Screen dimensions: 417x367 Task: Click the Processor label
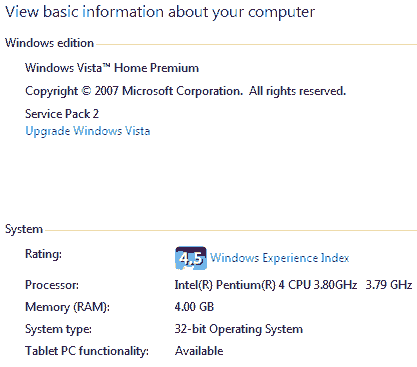click(52, 285)
